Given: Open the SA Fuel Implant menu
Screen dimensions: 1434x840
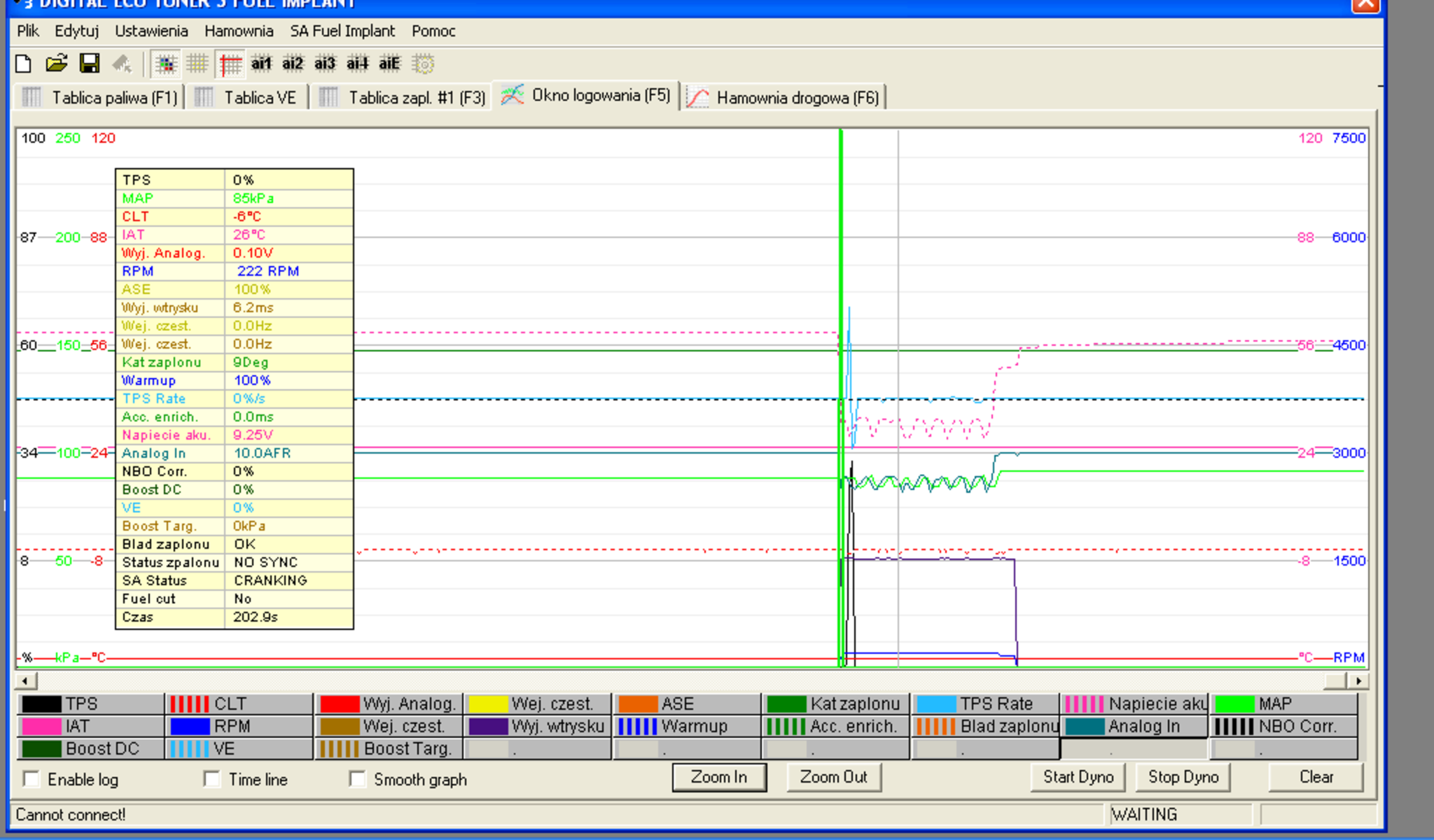Looking at the screenshot, I should tap(342, 31).
